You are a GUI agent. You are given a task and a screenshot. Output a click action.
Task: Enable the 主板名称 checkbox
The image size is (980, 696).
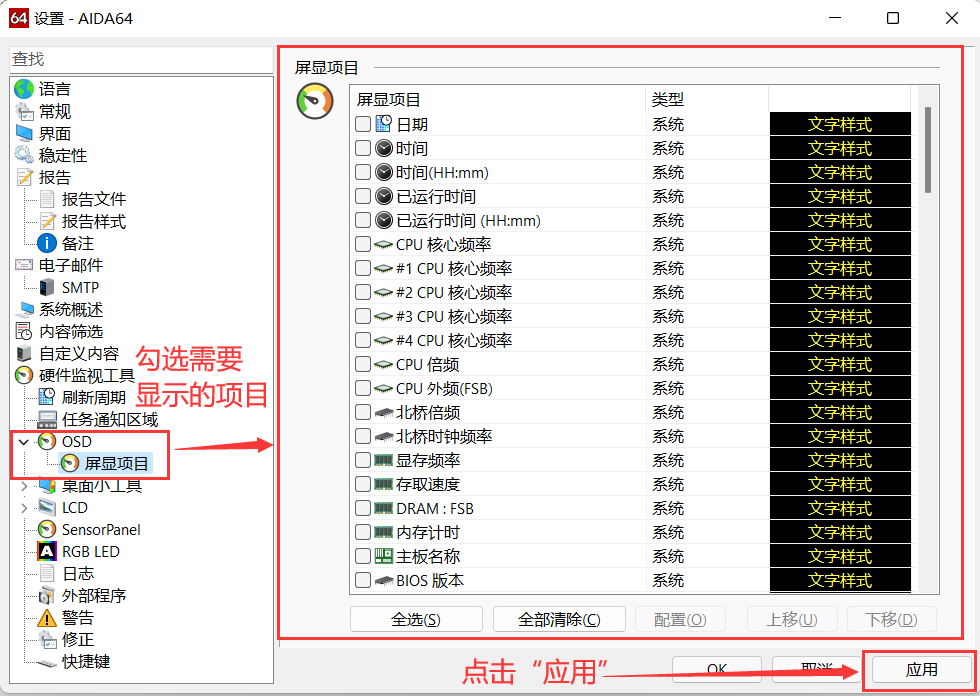[x=362, y=556]
